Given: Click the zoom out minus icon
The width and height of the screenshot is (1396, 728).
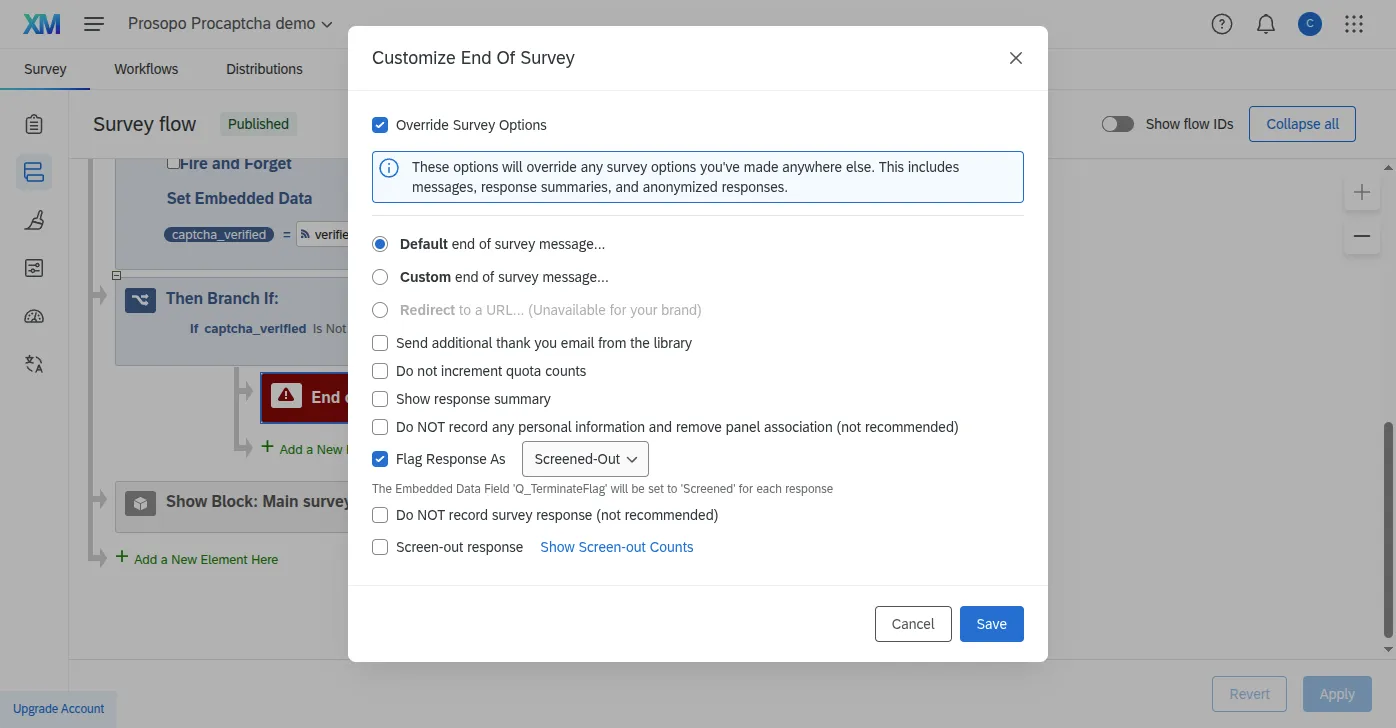Looking at the screenshot, I should click(1362, 236).
